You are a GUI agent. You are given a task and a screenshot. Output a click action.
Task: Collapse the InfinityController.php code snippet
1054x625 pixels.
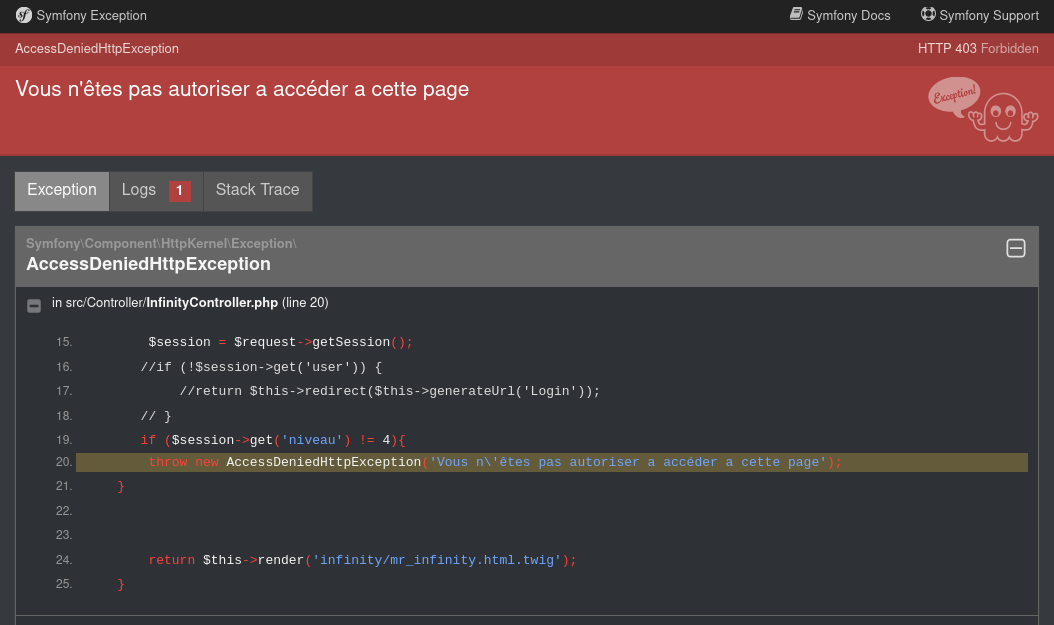pos(34,305)
